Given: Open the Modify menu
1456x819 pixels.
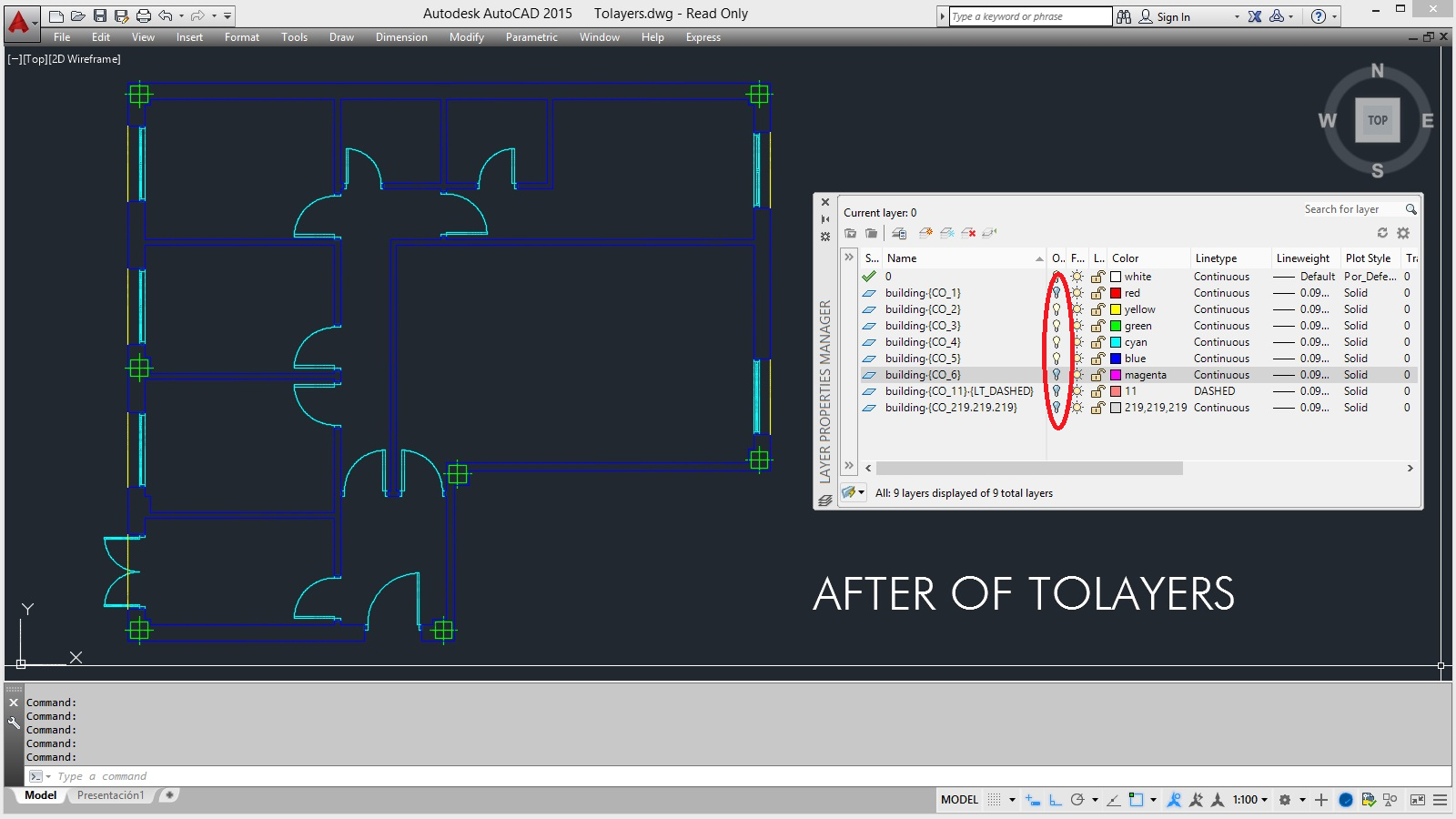Looking at the screenshot, I should coord(467,37).
